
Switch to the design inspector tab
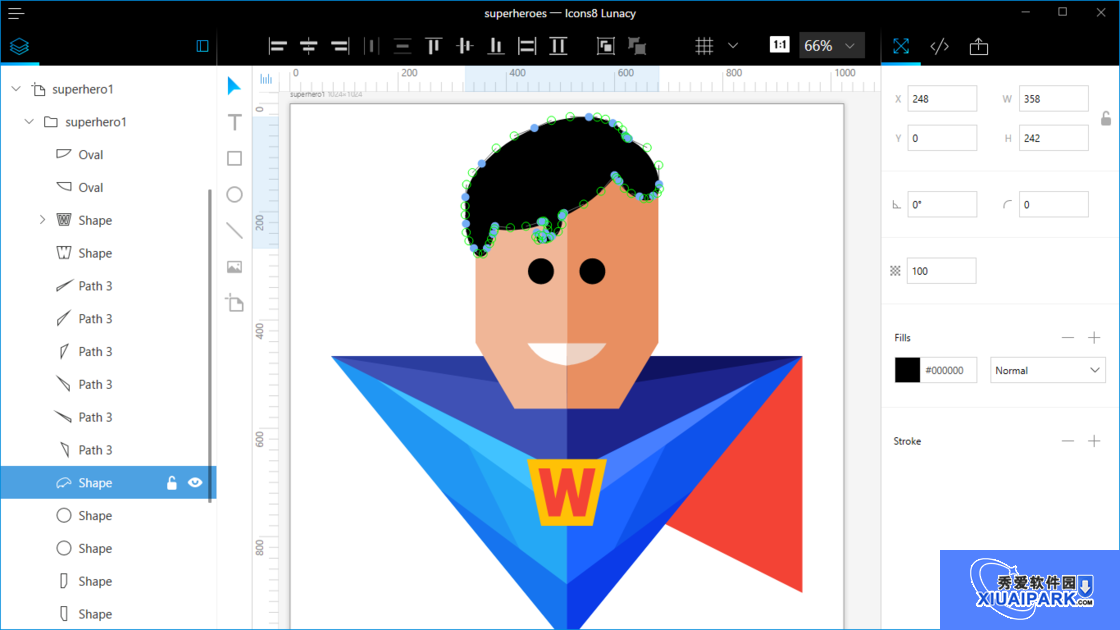point(901,46)
